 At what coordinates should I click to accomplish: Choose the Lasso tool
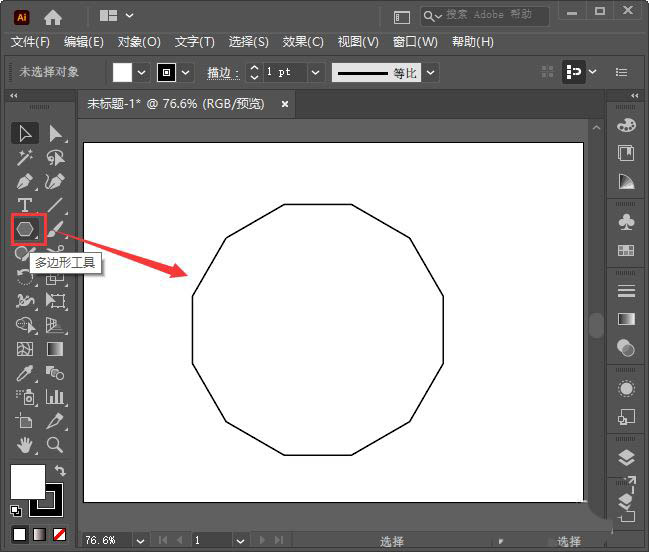(55, 158)
